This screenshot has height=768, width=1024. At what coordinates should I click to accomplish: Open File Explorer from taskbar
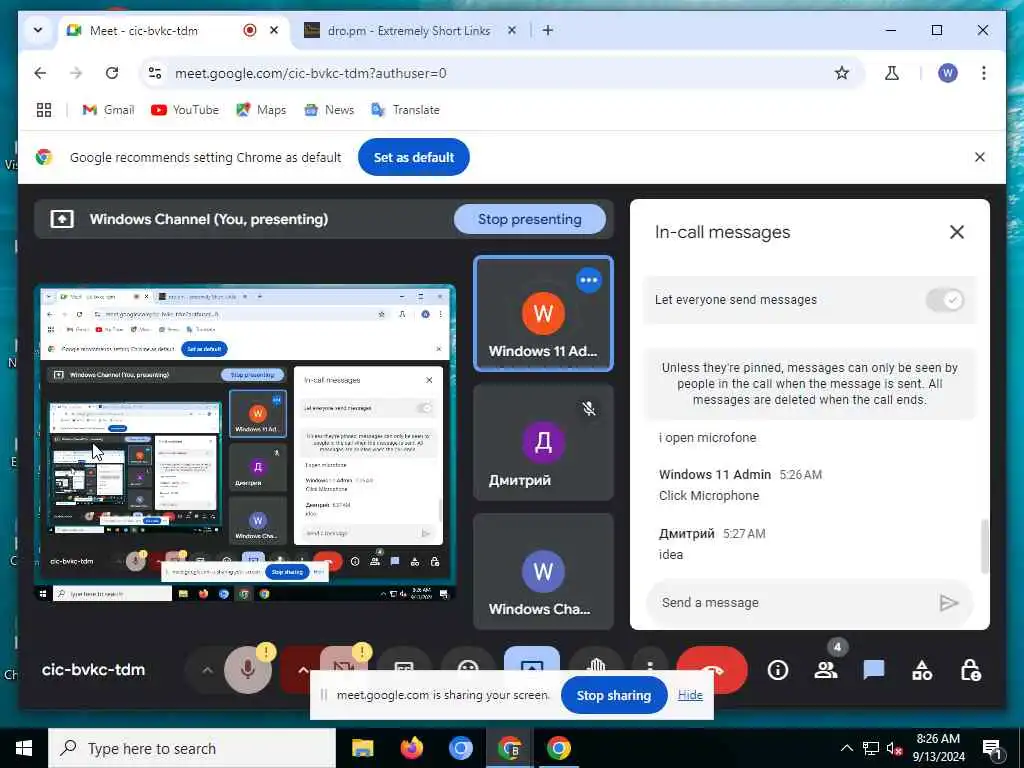(362, 748)
